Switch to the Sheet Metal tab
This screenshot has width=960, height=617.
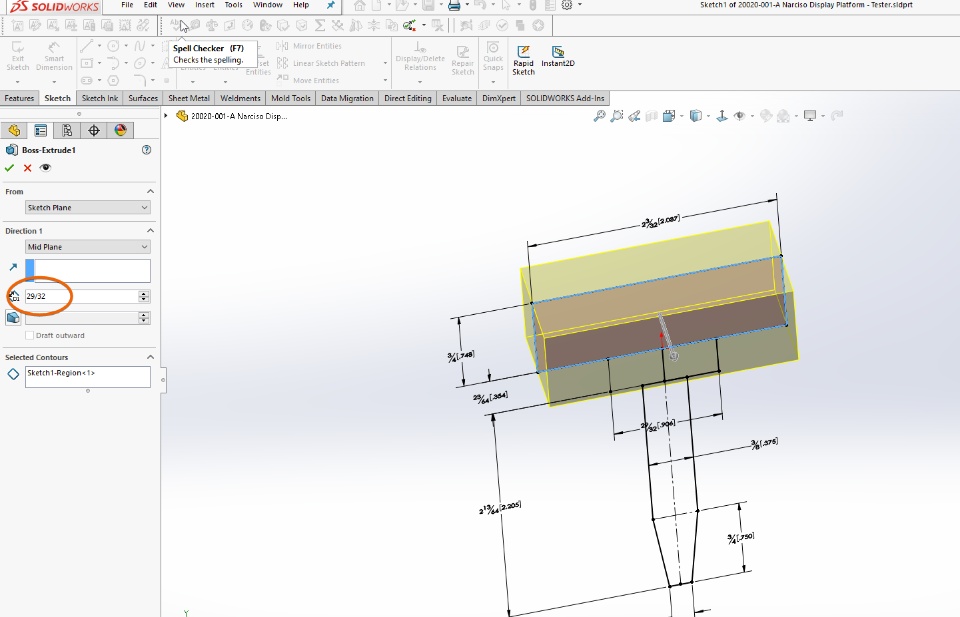(x=189, y=98)
